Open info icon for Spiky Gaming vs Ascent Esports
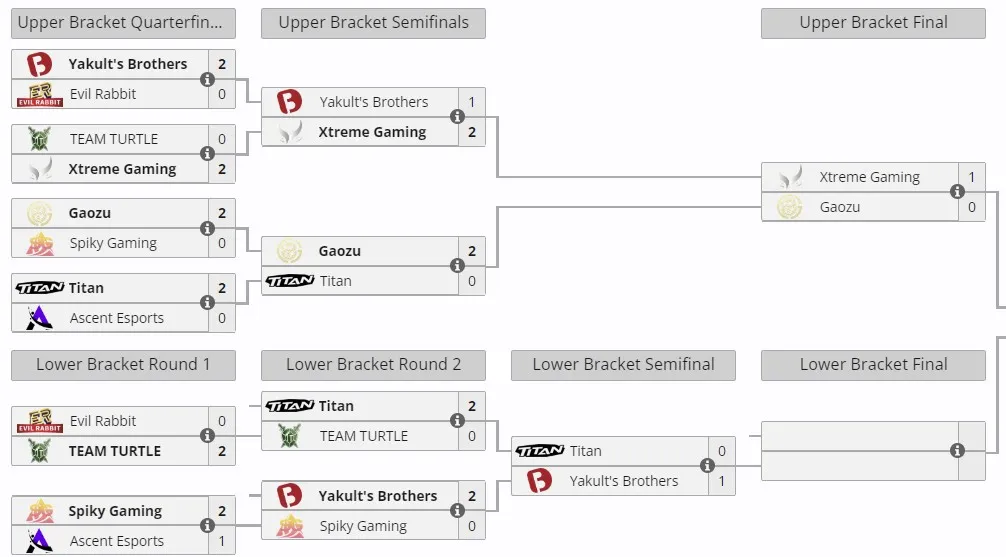The image size is (1006, 557). point(207,526)
